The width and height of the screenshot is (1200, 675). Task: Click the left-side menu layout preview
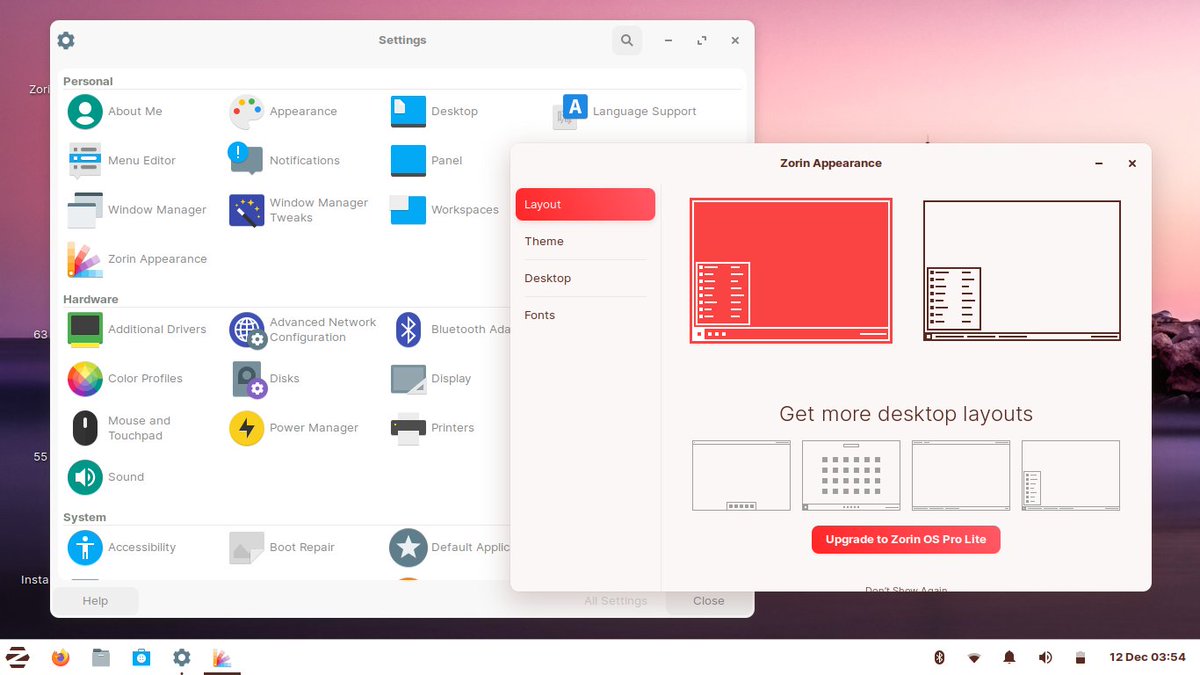pyautogui.click(x=1070, y=476)
